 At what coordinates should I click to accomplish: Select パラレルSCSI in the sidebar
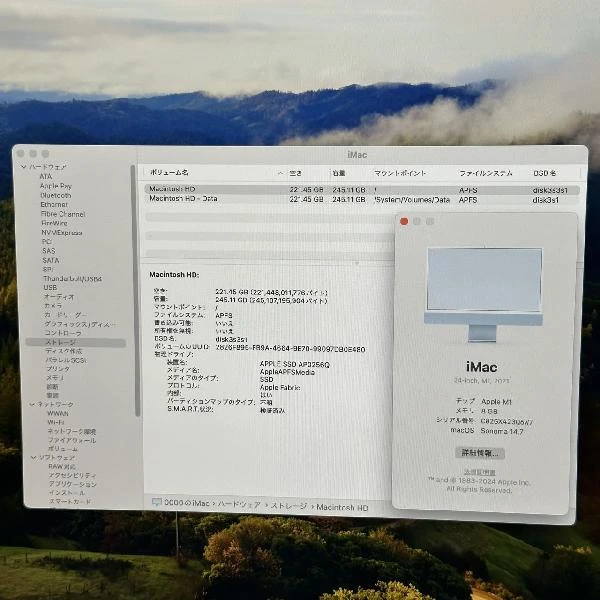pyautogui.click(x=66, y=360)
